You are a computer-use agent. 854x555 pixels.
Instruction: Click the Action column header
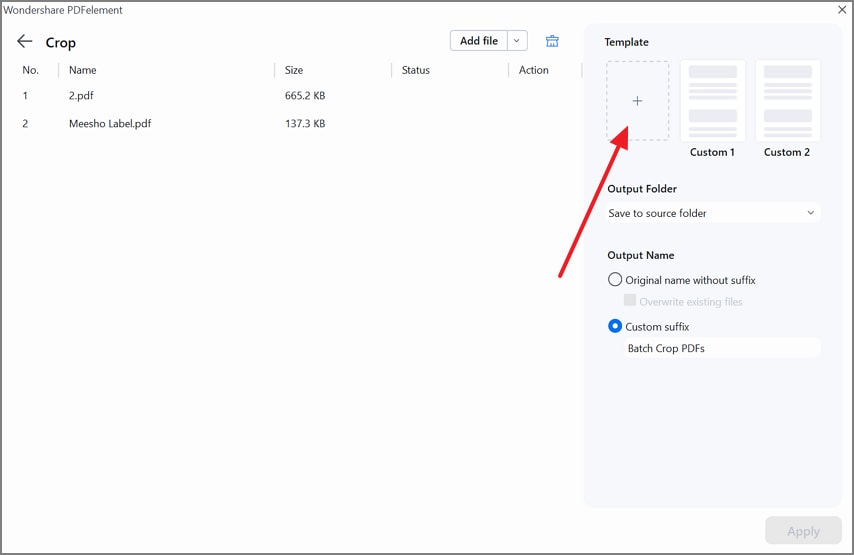click(x=533, y=70)
